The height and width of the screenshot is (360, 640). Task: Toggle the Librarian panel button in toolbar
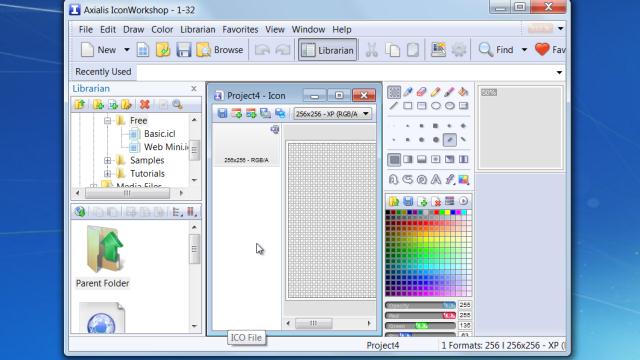coord(327,50)
